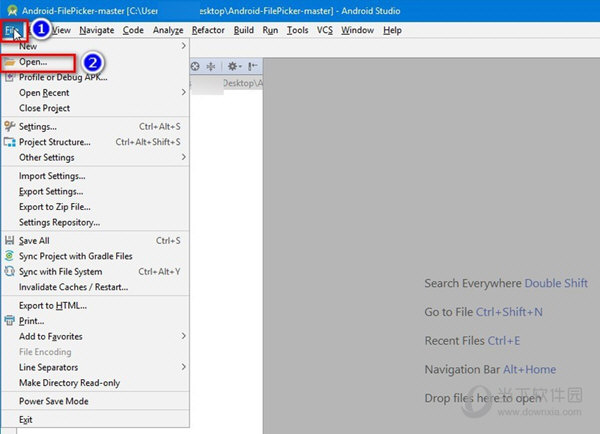Click Exit in File menu
Viewport: 600px width, 434px height.
95,420
